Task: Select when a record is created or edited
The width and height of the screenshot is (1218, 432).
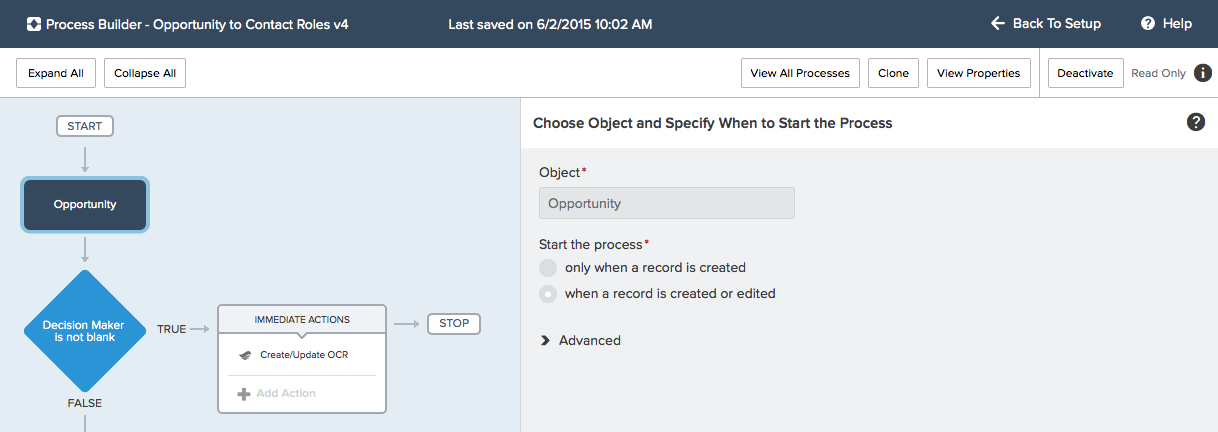Action: click(547, 294)
